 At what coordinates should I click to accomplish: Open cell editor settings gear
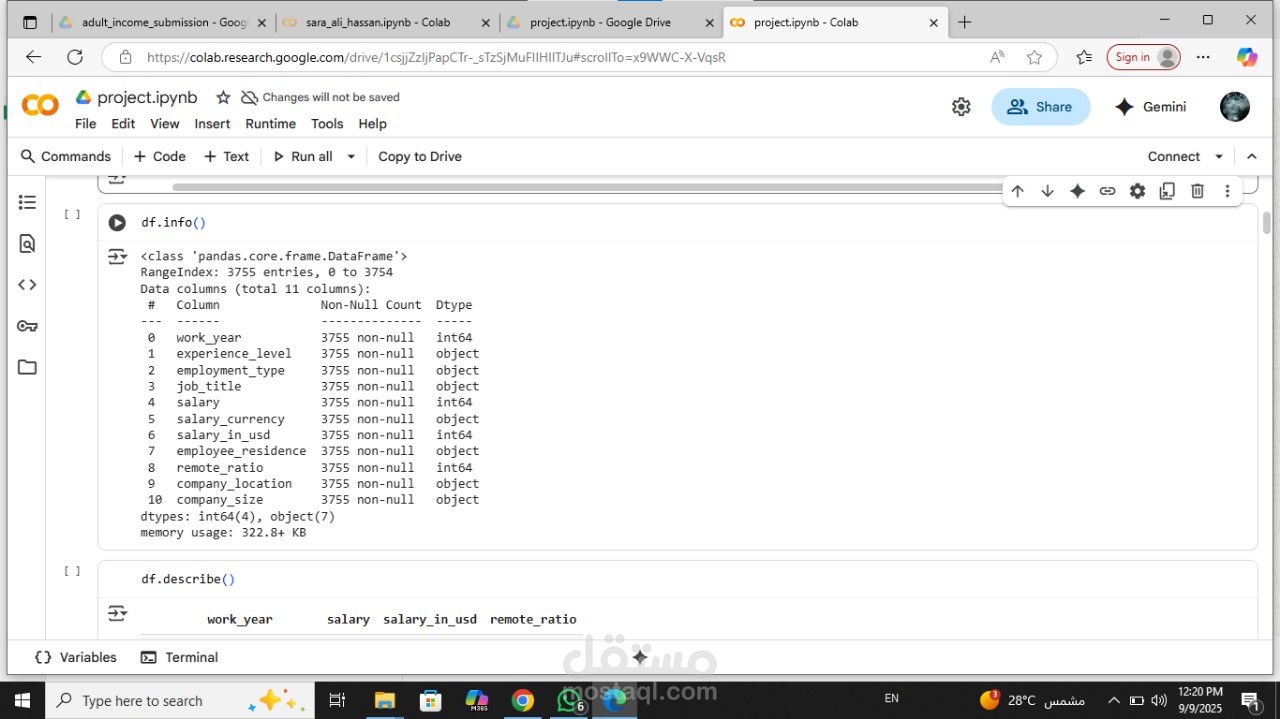point(1137,191)
